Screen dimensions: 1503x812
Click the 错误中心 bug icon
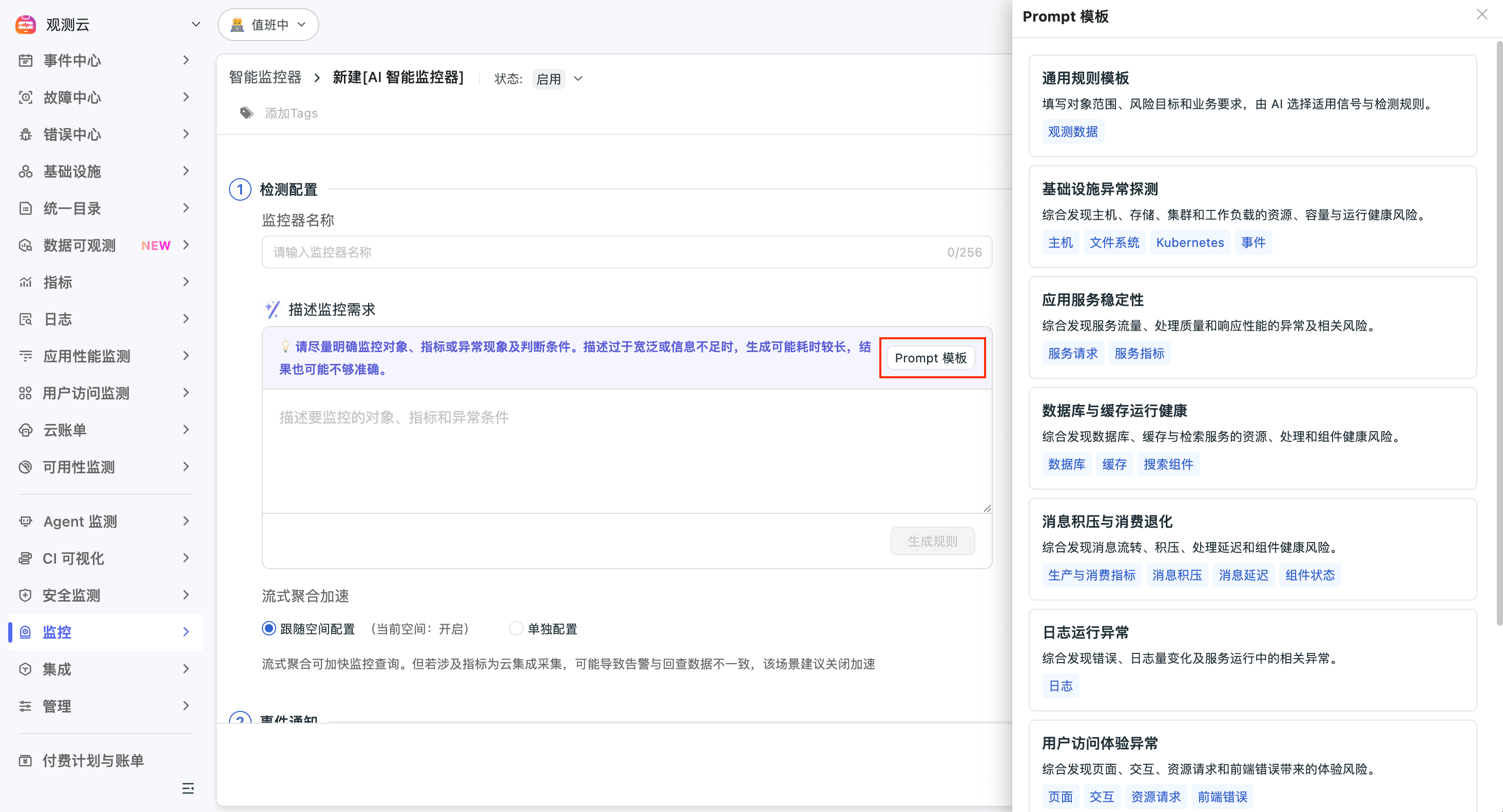coord(25,134)
